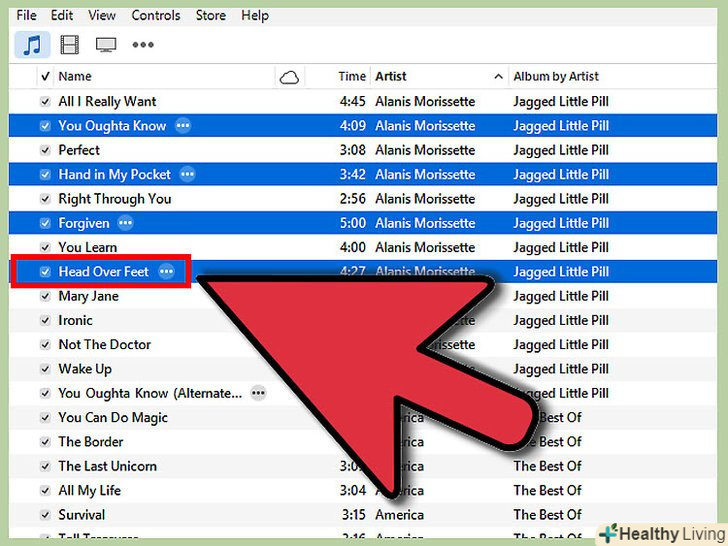Uncheck the Mary Jane checkbox

pos(45,296)
